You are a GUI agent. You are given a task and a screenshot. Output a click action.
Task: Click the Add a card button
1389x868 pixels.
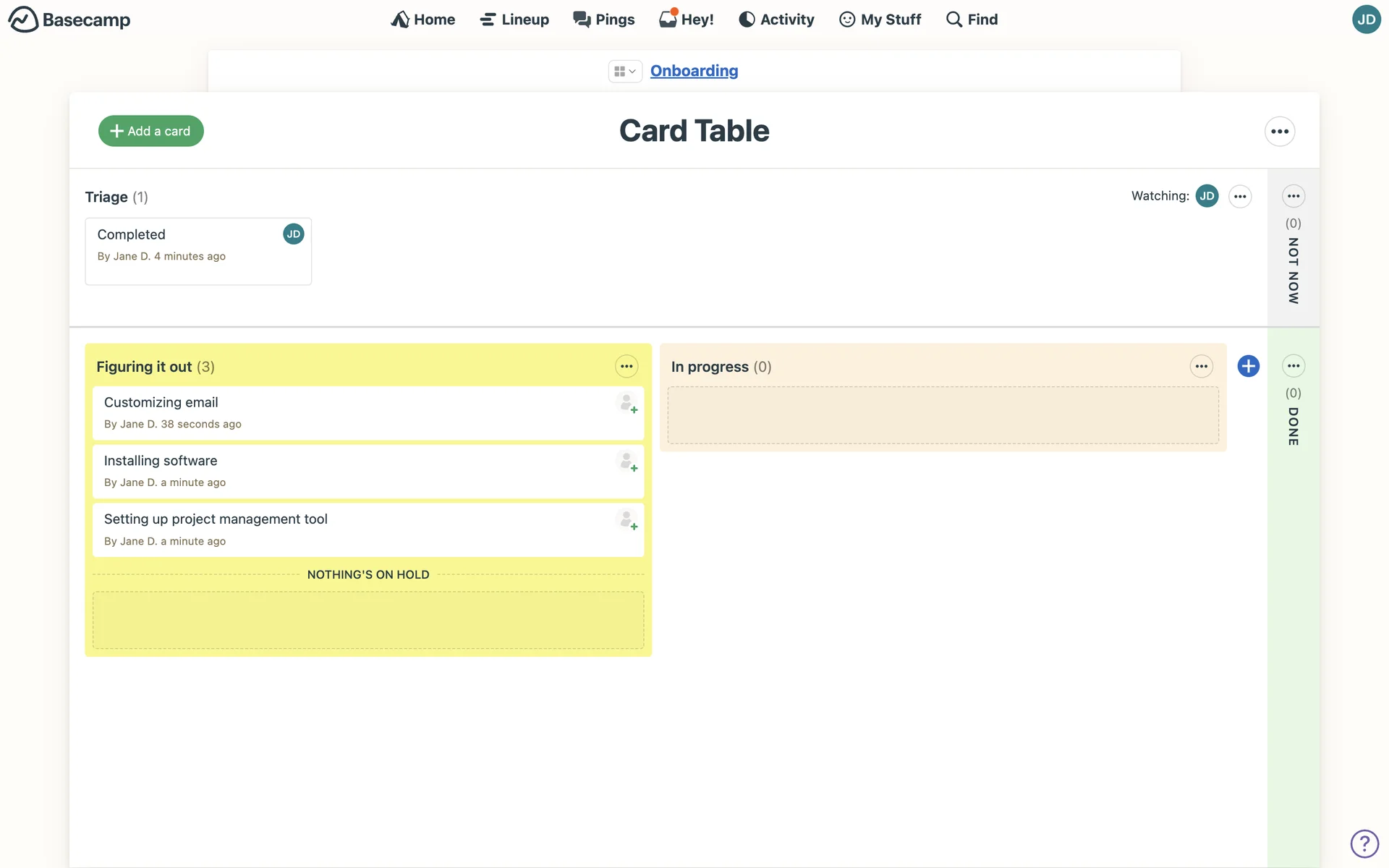click(x=150, y=131)
